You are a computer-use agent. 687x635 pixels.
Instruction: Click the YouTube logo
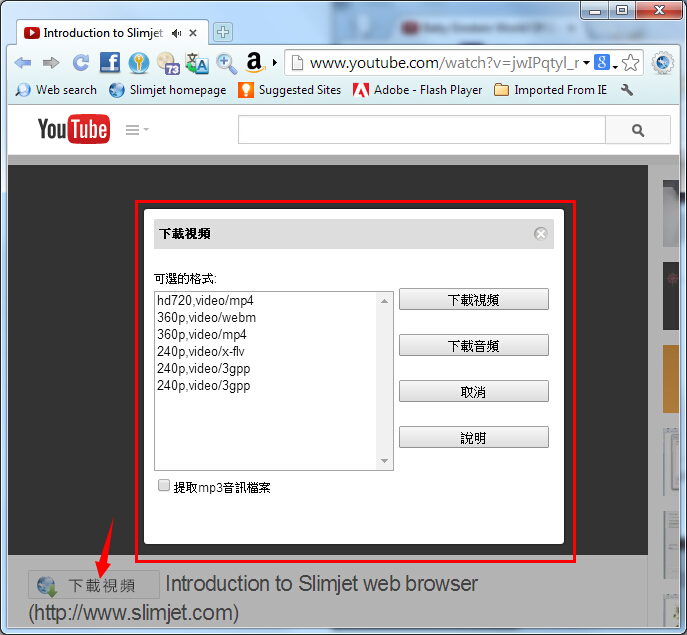[x=74, y=129]
